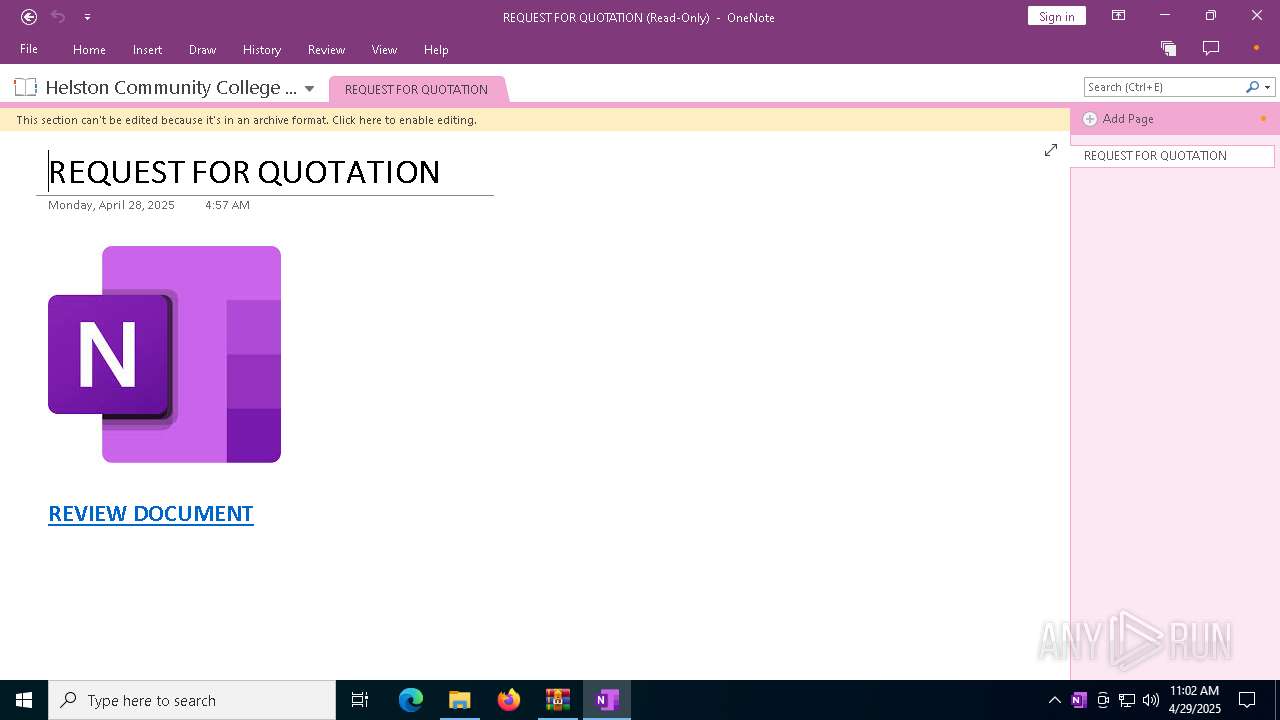Image resolution: width=1280 pixels, height=720 pixels.
Task: Show hidden system tray icons
Action: tap(1054, 700)
